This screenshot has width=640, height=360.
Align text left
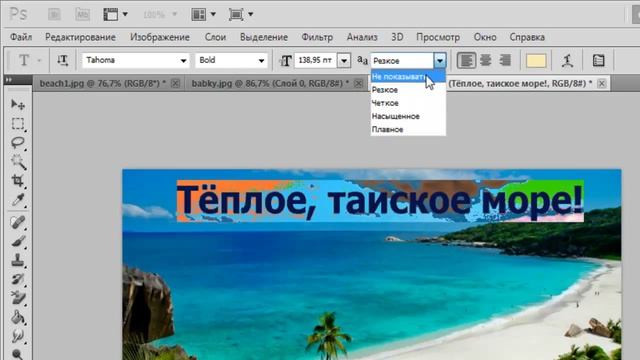pos(466,60)
